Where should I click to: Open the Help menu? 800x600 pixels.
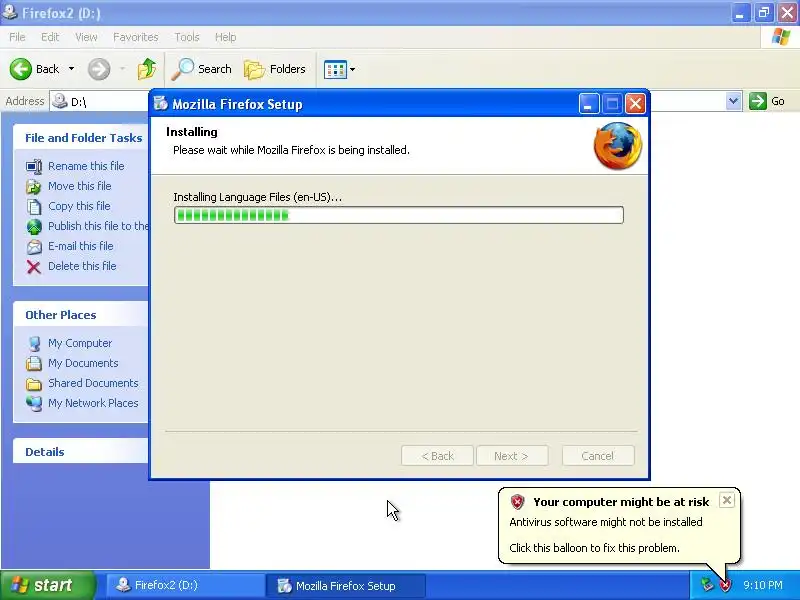(x=225, y=37)
